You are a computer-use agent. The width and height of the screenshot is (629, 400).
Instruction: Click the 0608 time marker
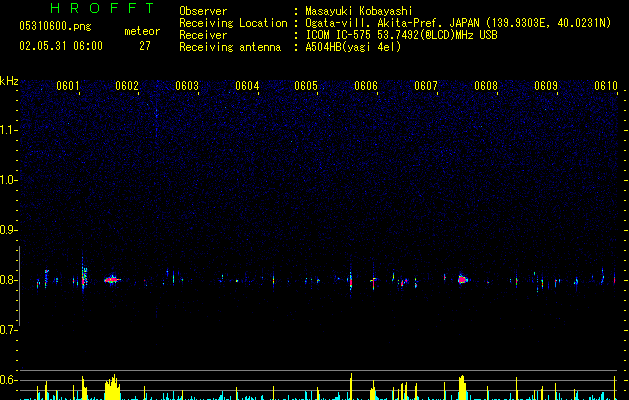486,86
